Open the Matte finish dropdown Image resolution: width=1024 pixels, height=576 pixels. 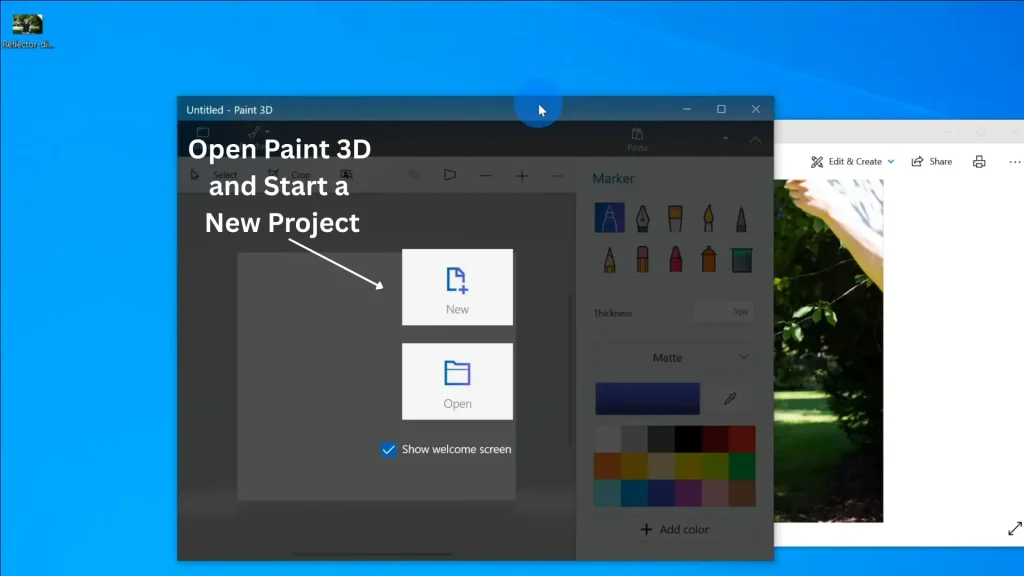[x=674, y=356]
